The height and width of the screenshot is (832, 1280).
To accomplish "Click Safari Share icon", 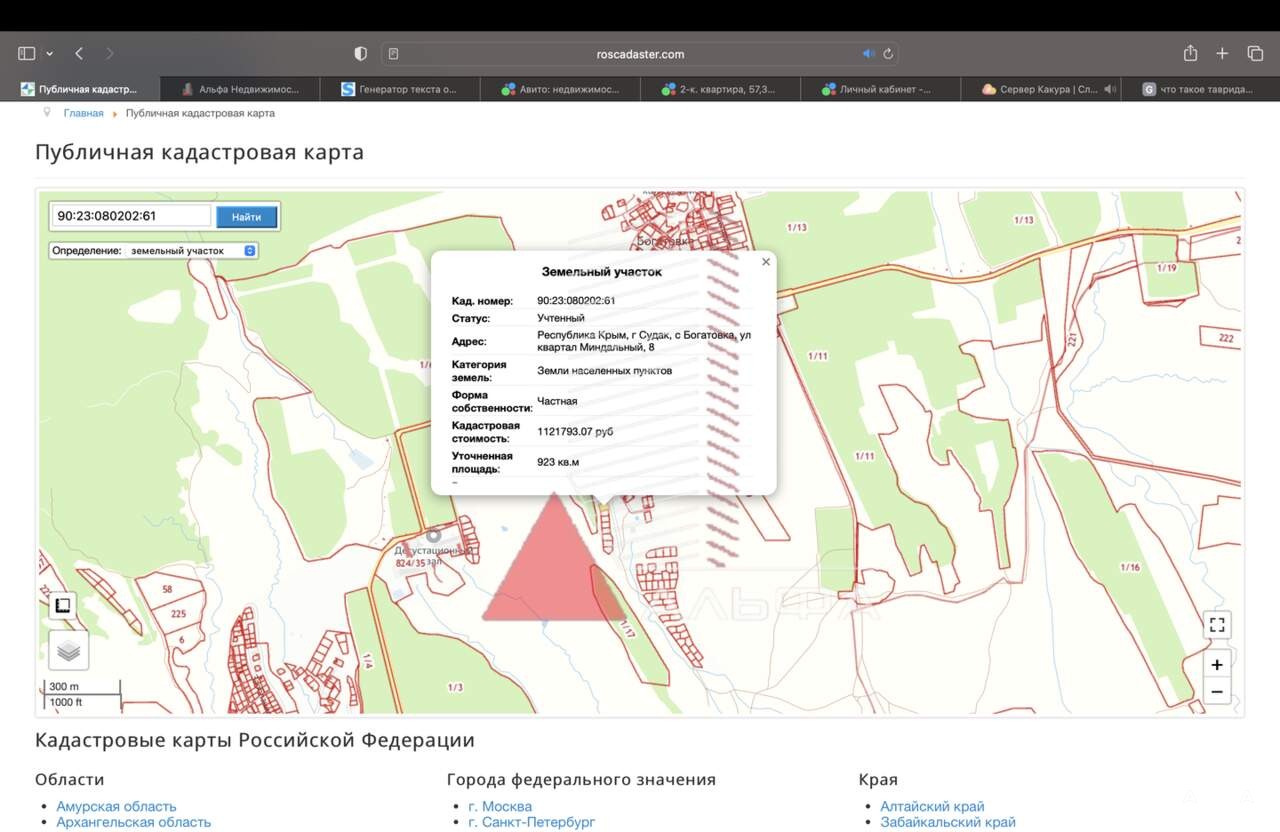I will click(1190, 54).
